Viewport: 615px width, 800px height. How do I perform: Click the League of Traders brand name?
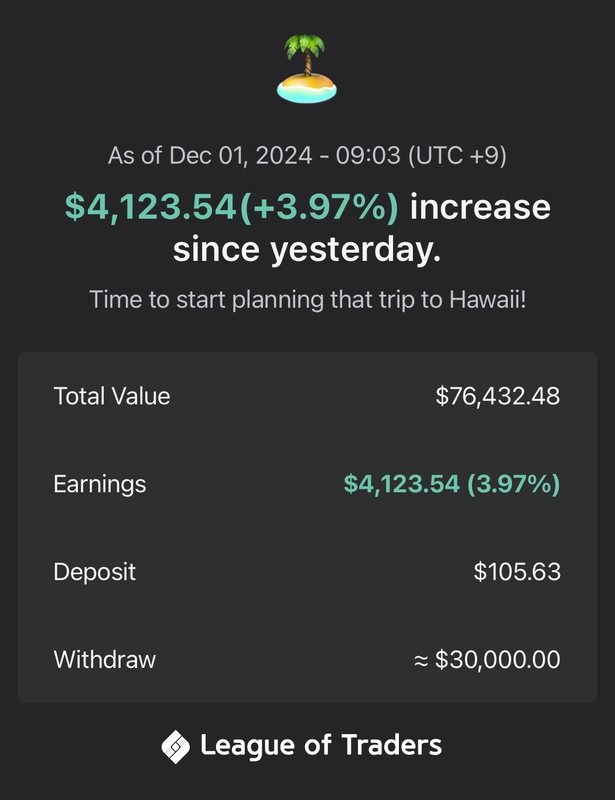pos(321,745)
